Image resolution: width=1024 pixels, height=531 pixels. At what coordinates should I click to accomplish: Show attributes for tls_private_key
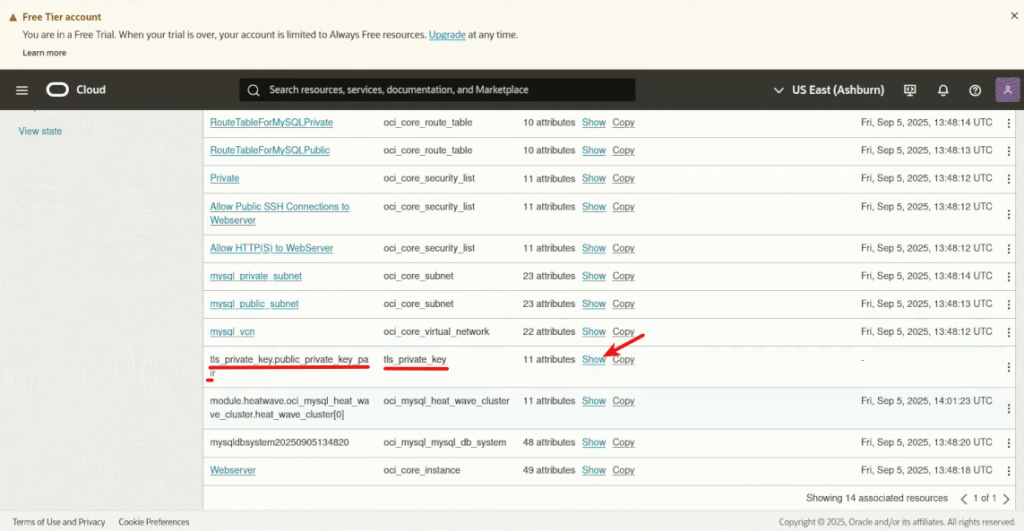[x=594, y=359]
